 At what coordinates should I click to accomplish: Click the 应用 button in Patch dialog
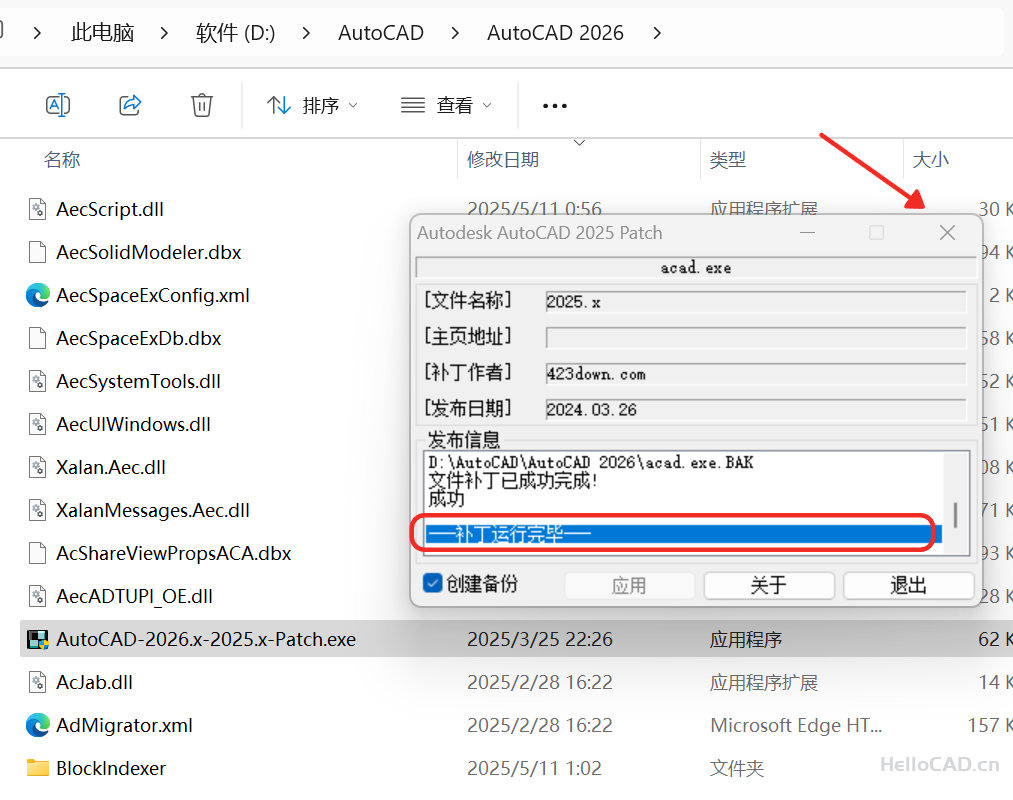(x=629, y=585)
